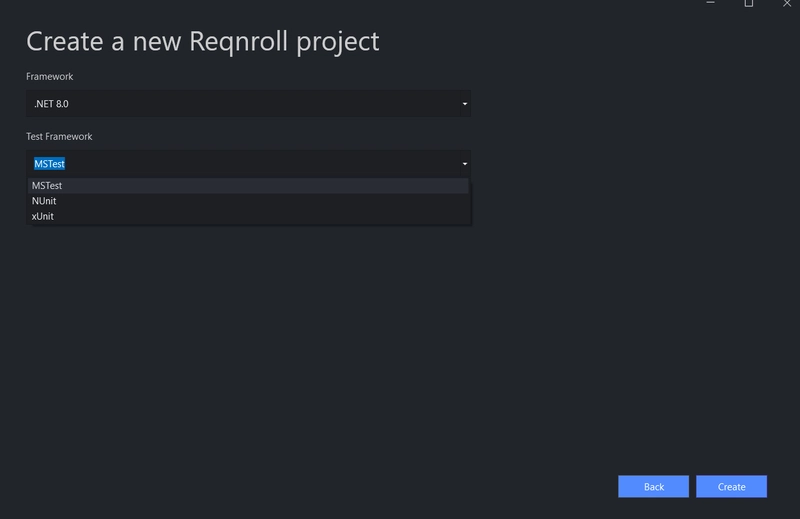Choose NUnit as the test framework
800x519 pixels.
(44, 201)
